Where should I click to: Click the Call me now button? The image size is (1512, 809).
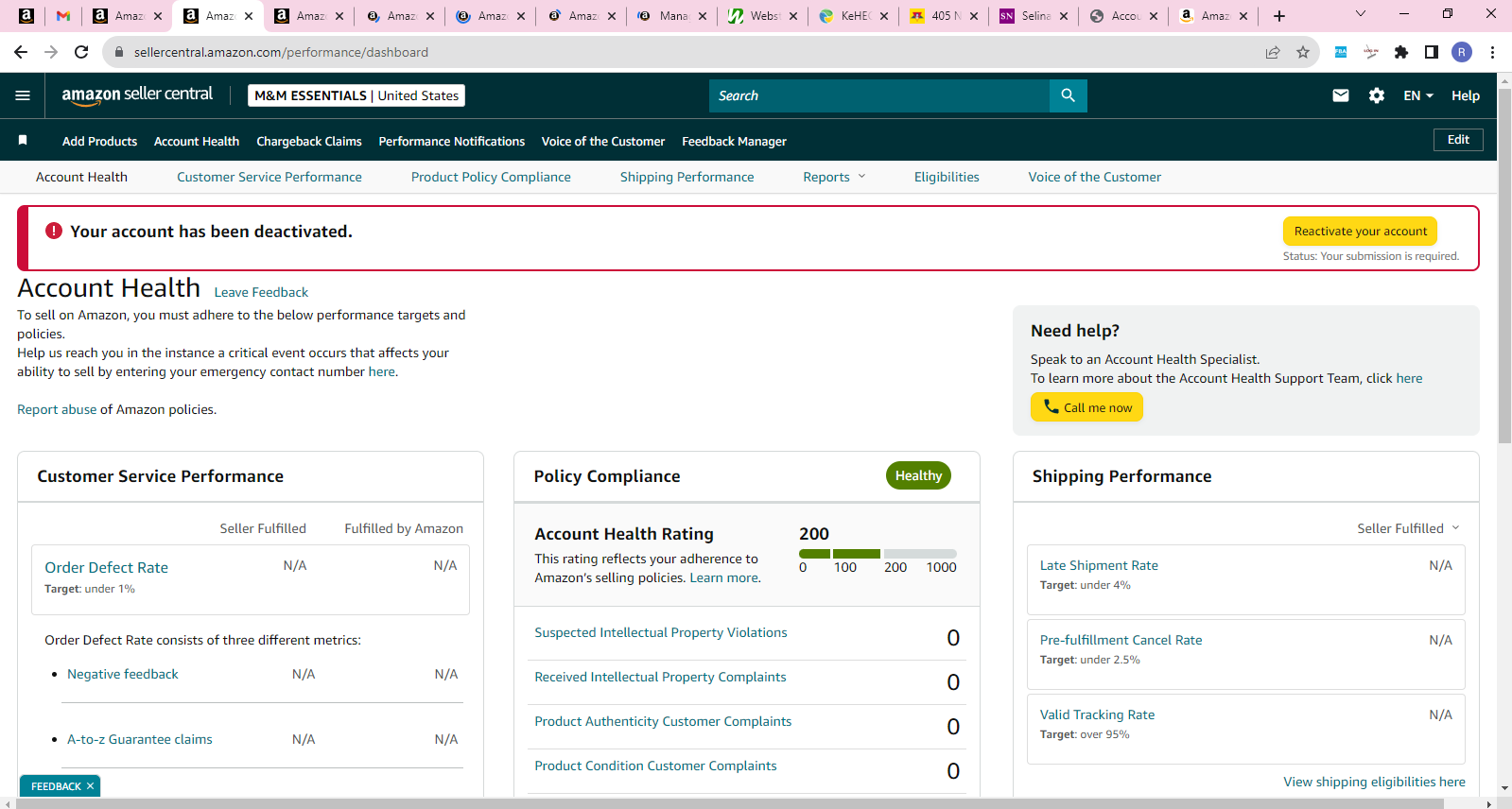[x=1086, y=407]
